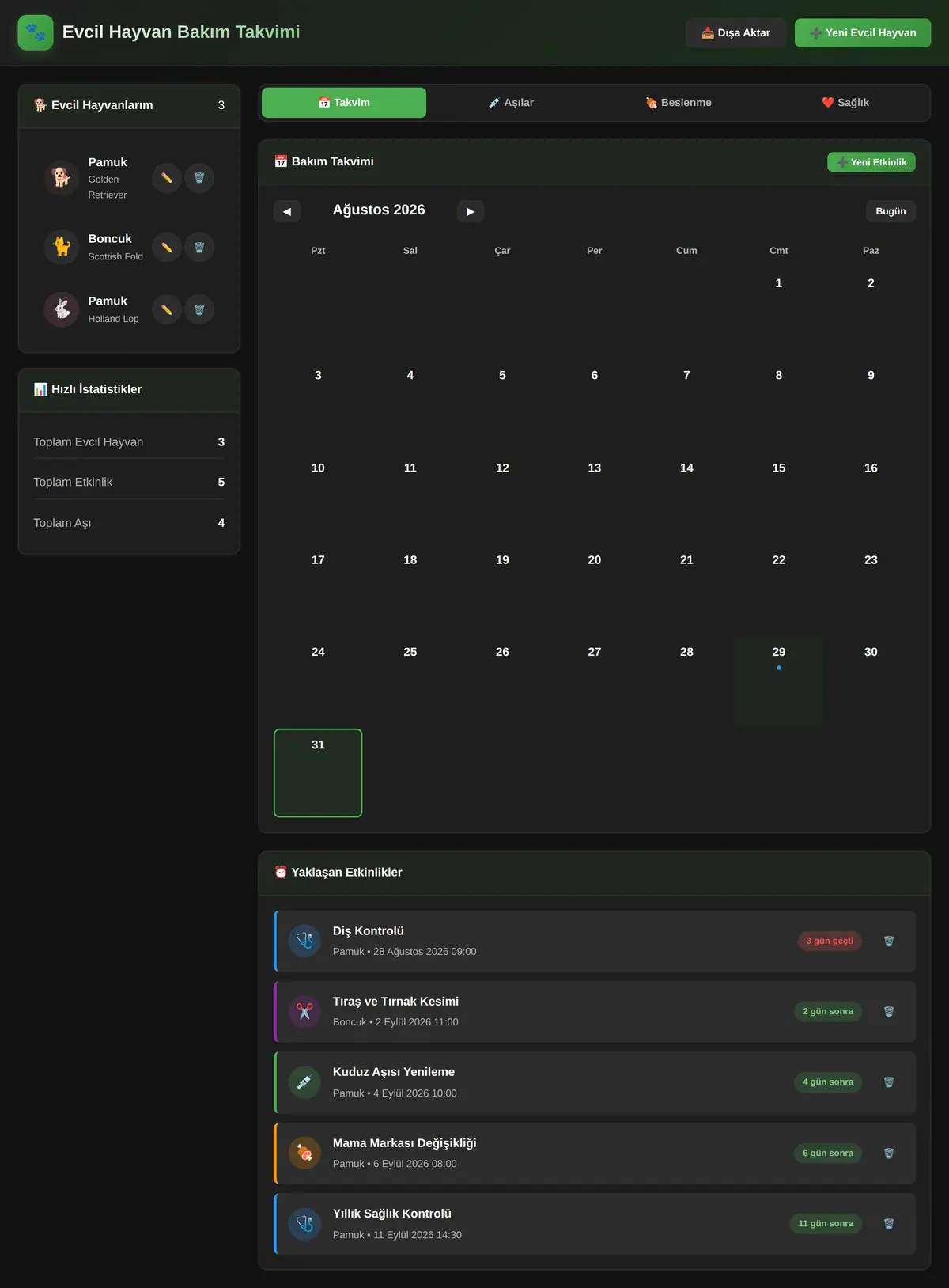Viewport: 949px width, 1288px height.
Task: Create an event with Yeni Etkinlik
Action: pyautogui.click(x=871, y=162)
